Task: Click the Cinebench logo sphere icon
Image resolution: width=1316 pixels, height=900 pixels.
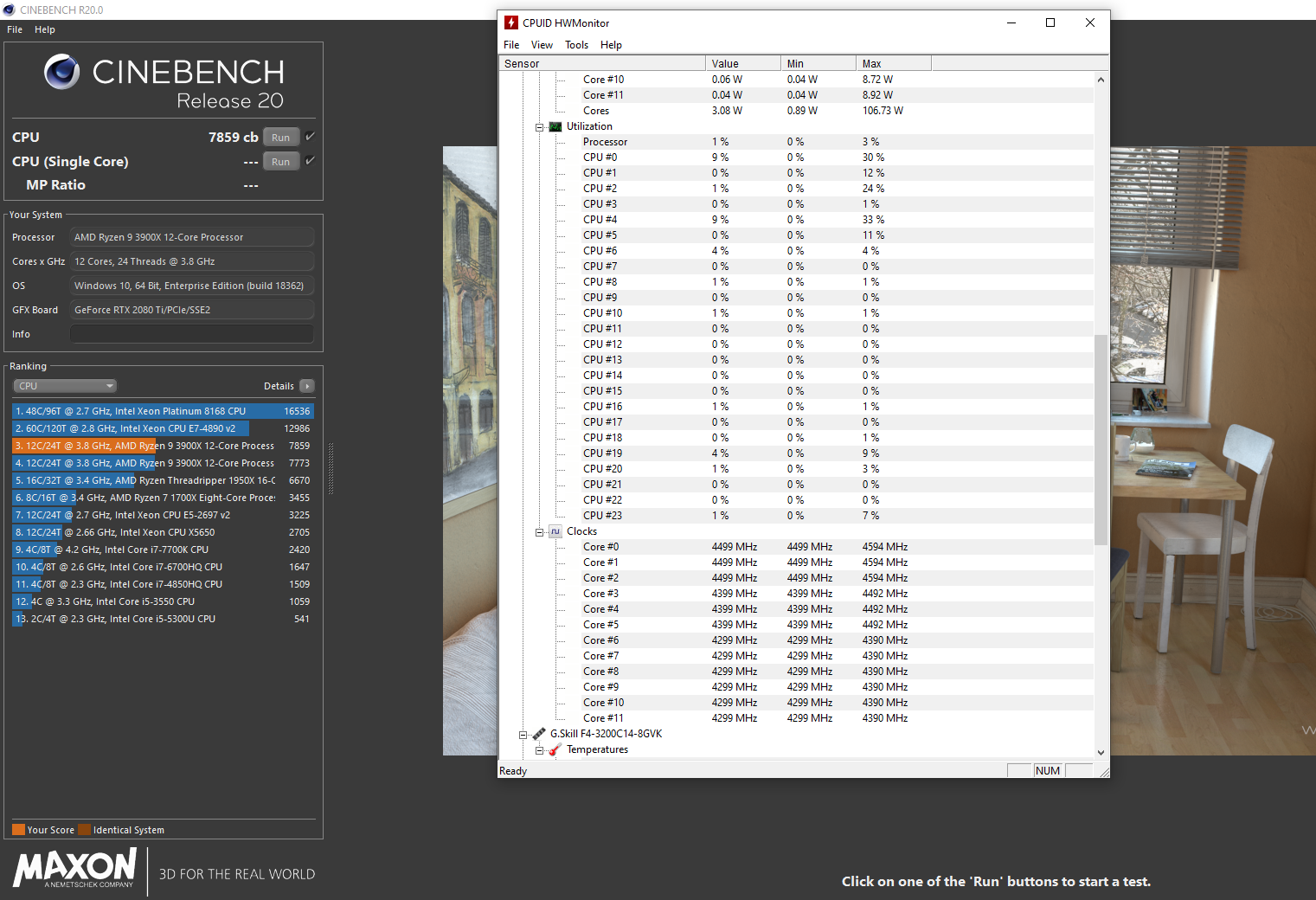Action: [x=61, y=72]
